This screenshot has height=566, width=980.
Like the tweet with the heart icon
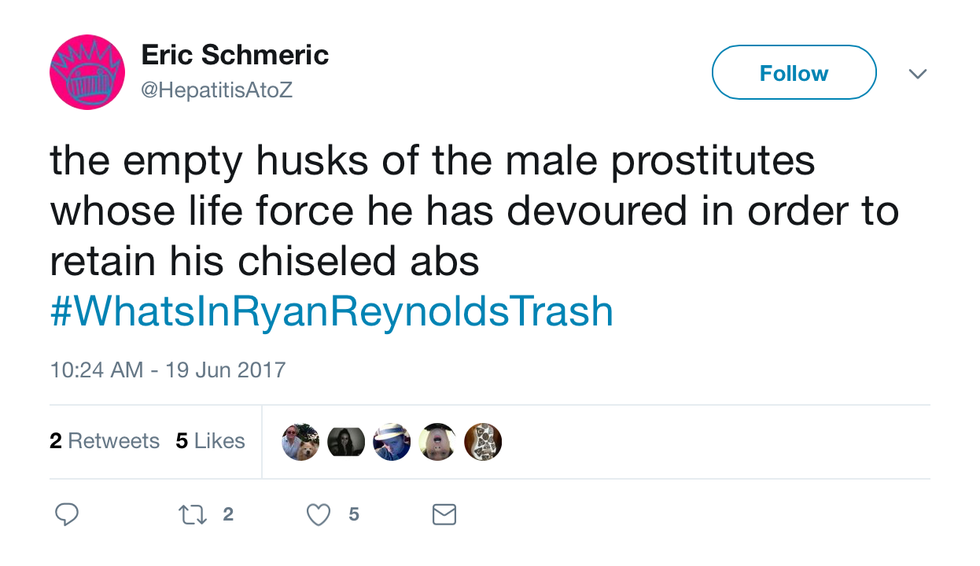pyautogui.click(x=318, y=514)
